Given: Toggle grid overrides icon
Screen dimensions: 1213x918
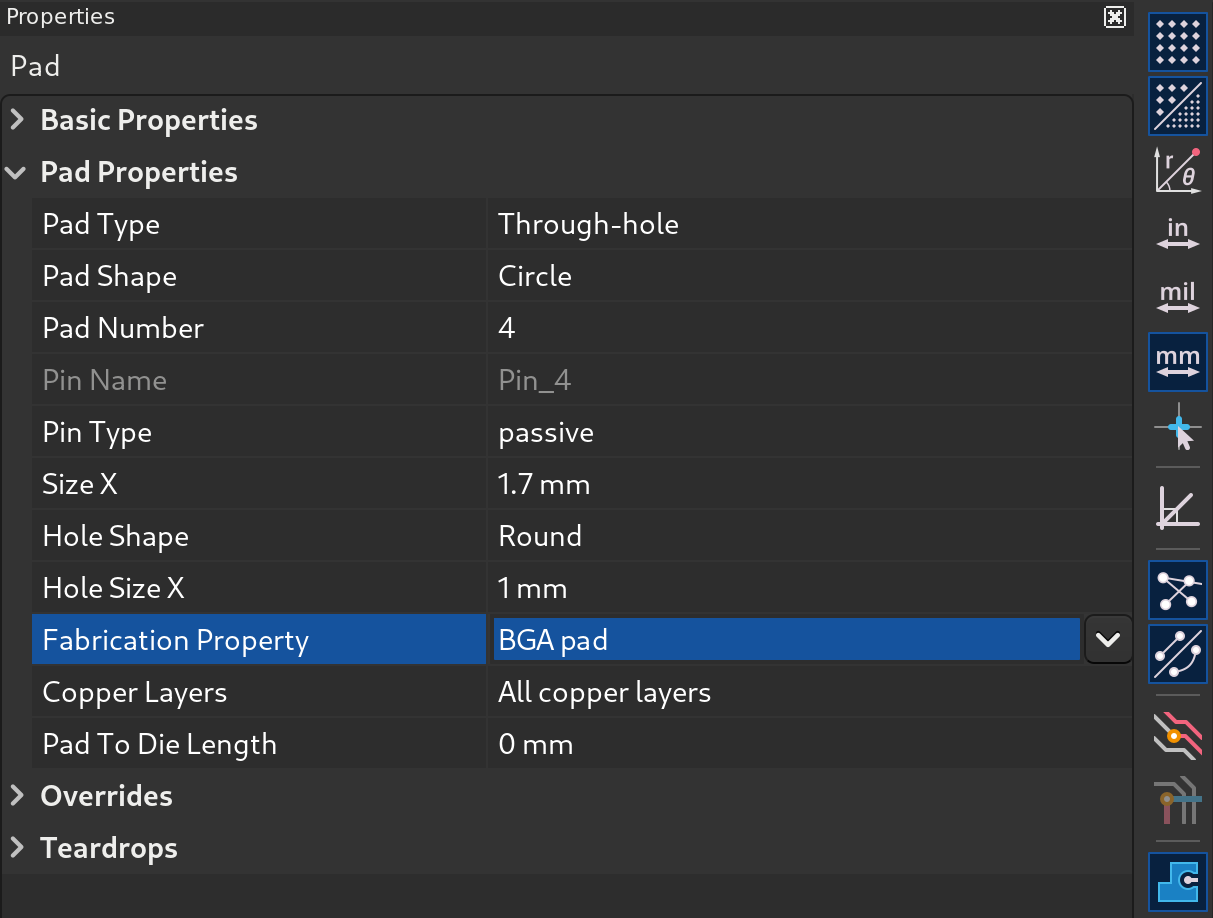Looking at the screenshot, I should [1178, 106].
